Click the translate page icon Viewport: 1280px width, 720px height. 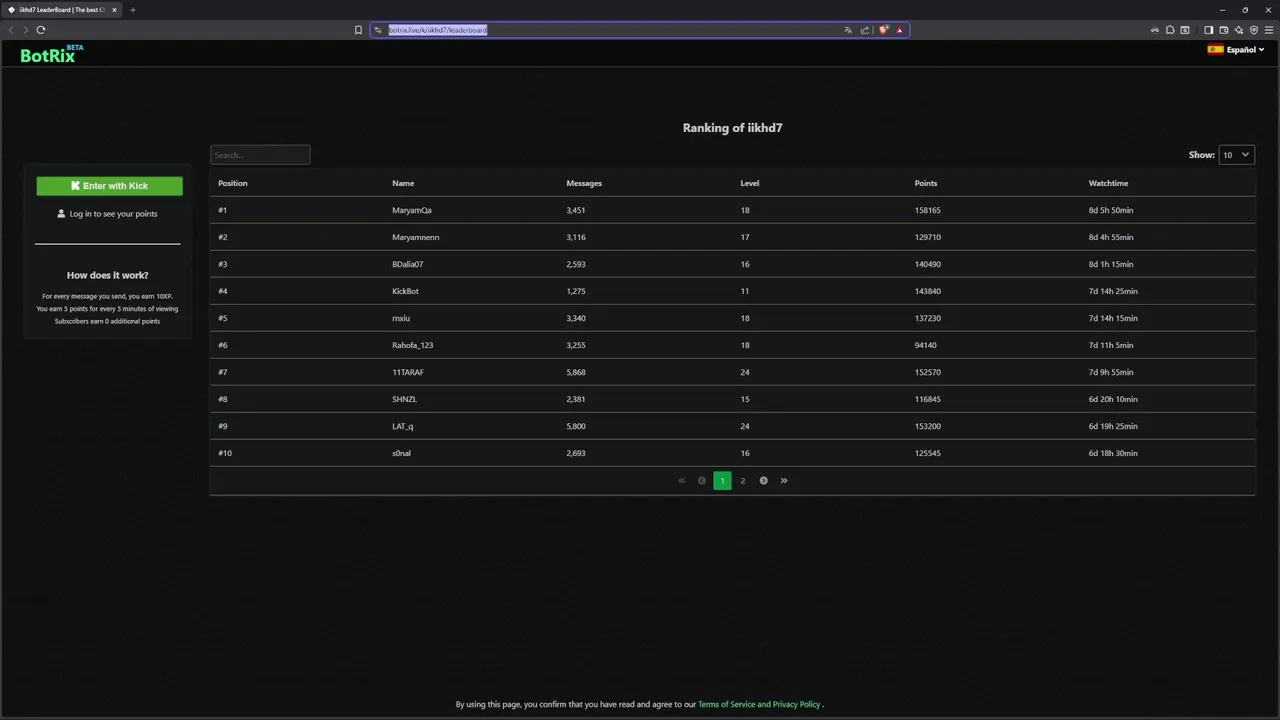coord(848,30)
